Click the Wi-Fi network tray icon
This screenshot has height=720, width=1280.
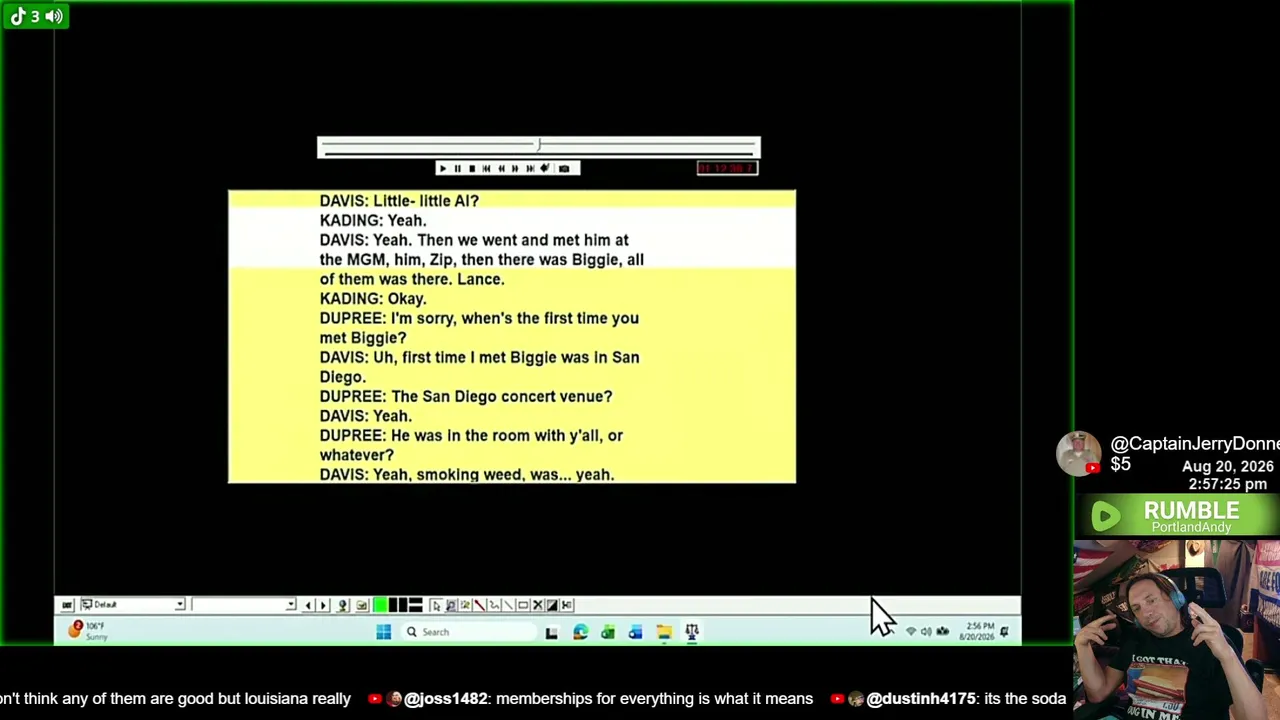point(910,632)
